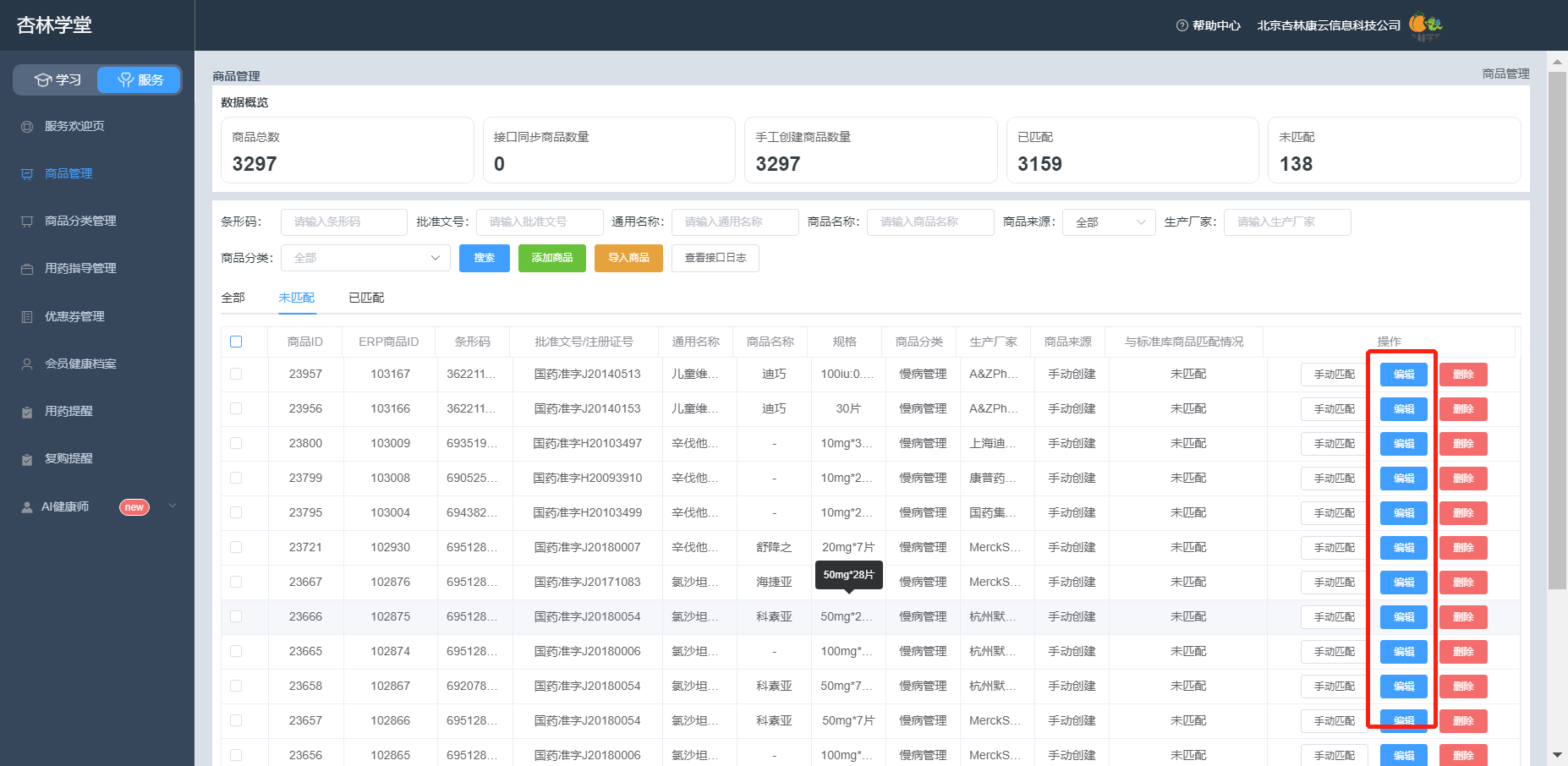The image size is (1568, 766).
Task: Click the graduation cap icon on 学习
Action: click(x=43, y=79)
